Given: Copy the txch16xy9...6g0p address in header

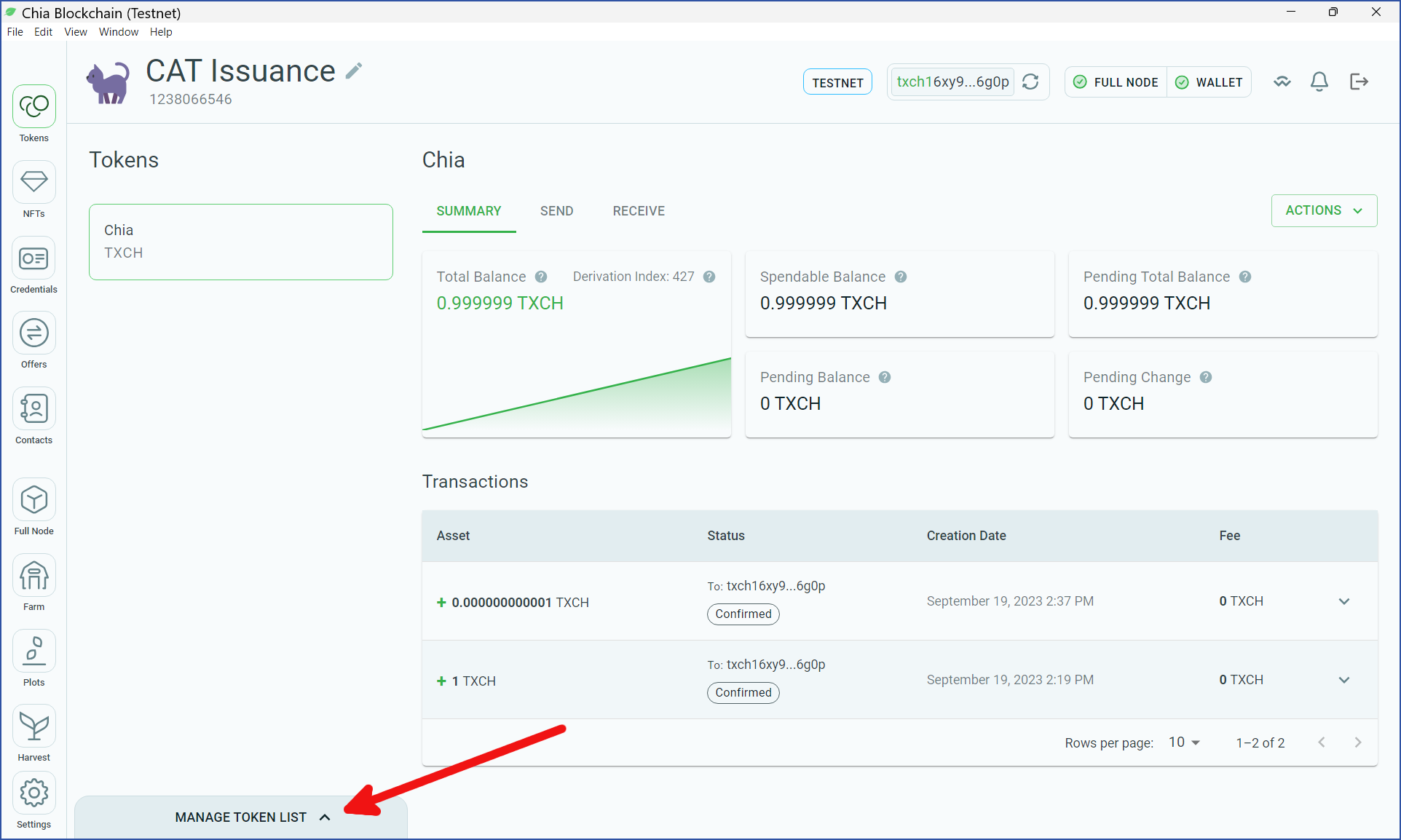Looking at the screenshot, I should tap(952, 82).
